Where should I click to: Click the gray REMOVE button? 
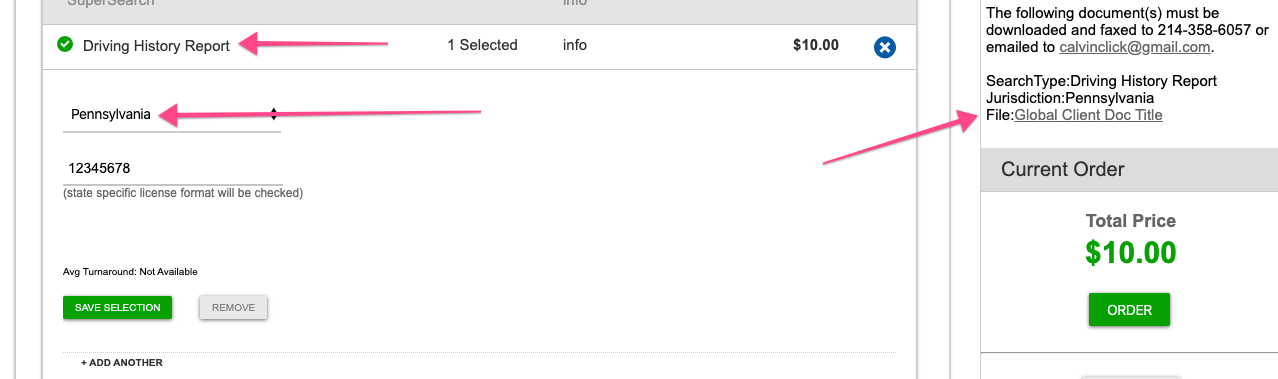coord(233,307)
